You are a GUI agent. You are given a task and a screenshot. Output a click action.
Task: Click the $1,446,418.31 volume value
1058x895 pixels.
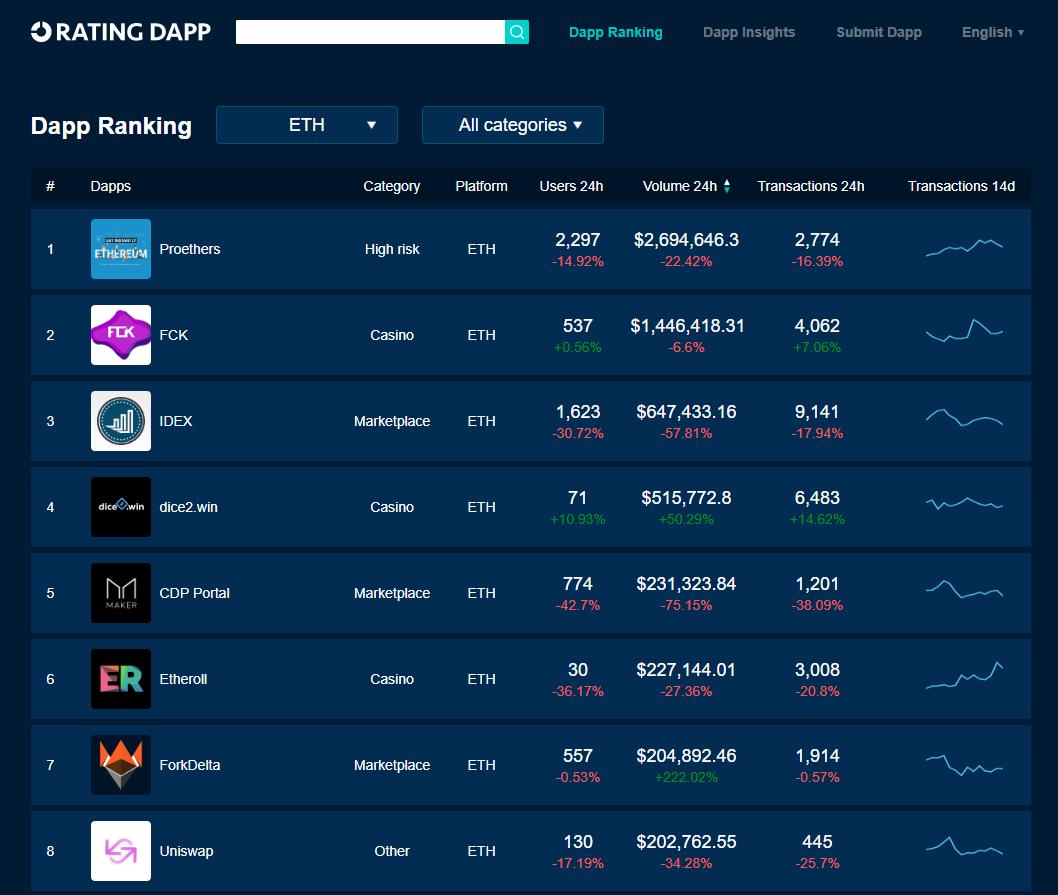(687, 326)
